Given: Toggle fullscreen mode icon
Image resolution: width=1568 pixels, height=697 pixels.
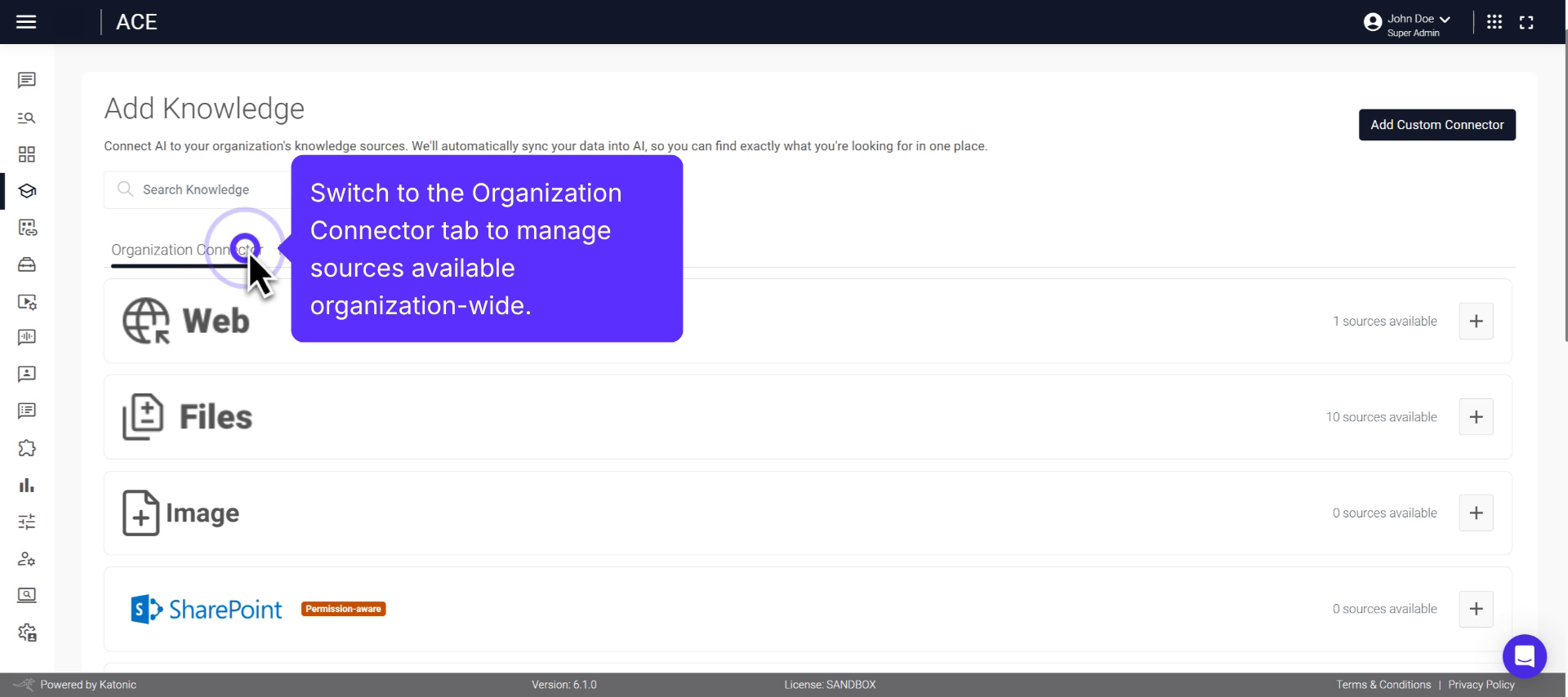Looking at the screenshot, I should point(1526,23).
